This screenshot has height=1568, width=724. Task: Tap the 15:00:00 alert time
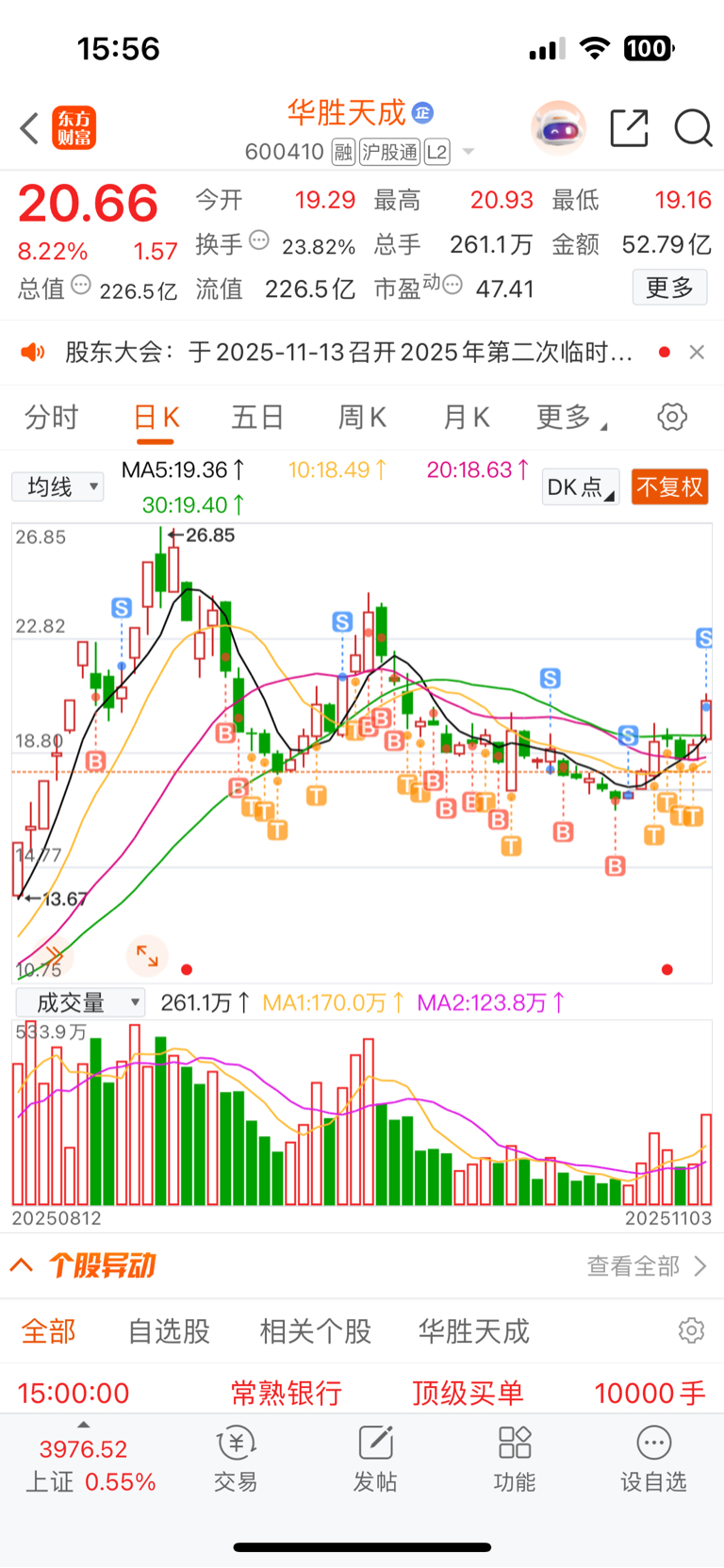click(74, 1393)
